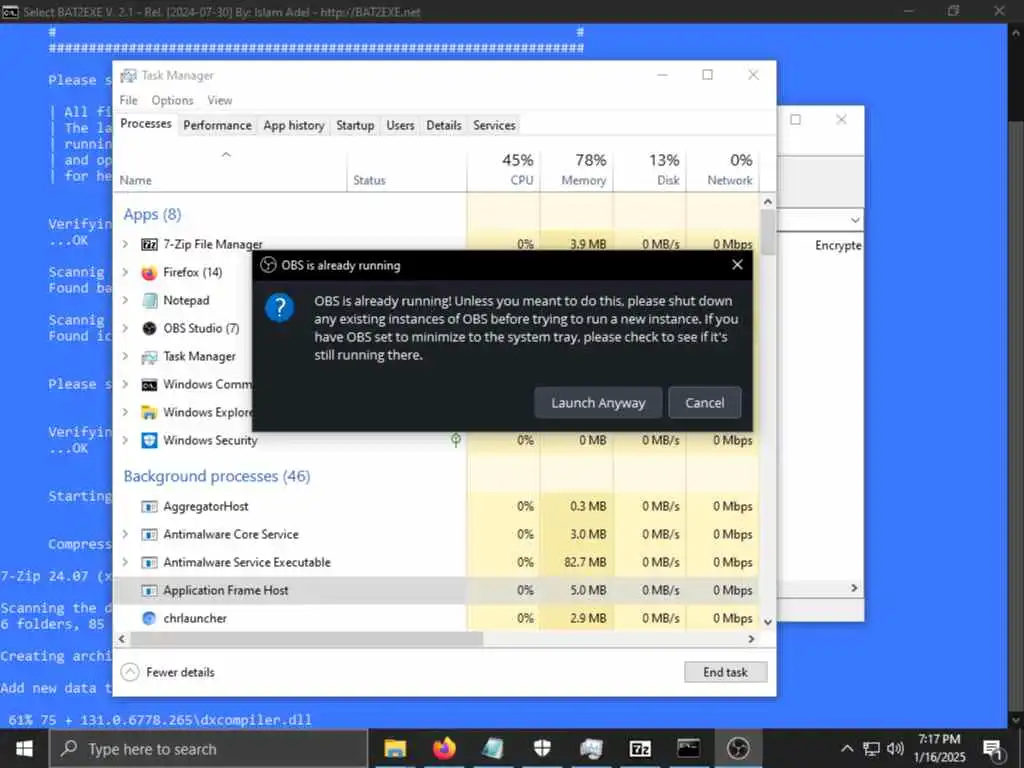Expand the Firefox (14) process group

click(125, 272)
